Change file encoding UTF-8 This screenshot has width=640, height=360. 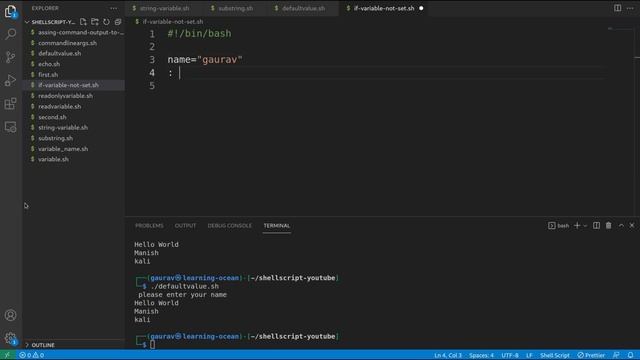pos(510,355)
